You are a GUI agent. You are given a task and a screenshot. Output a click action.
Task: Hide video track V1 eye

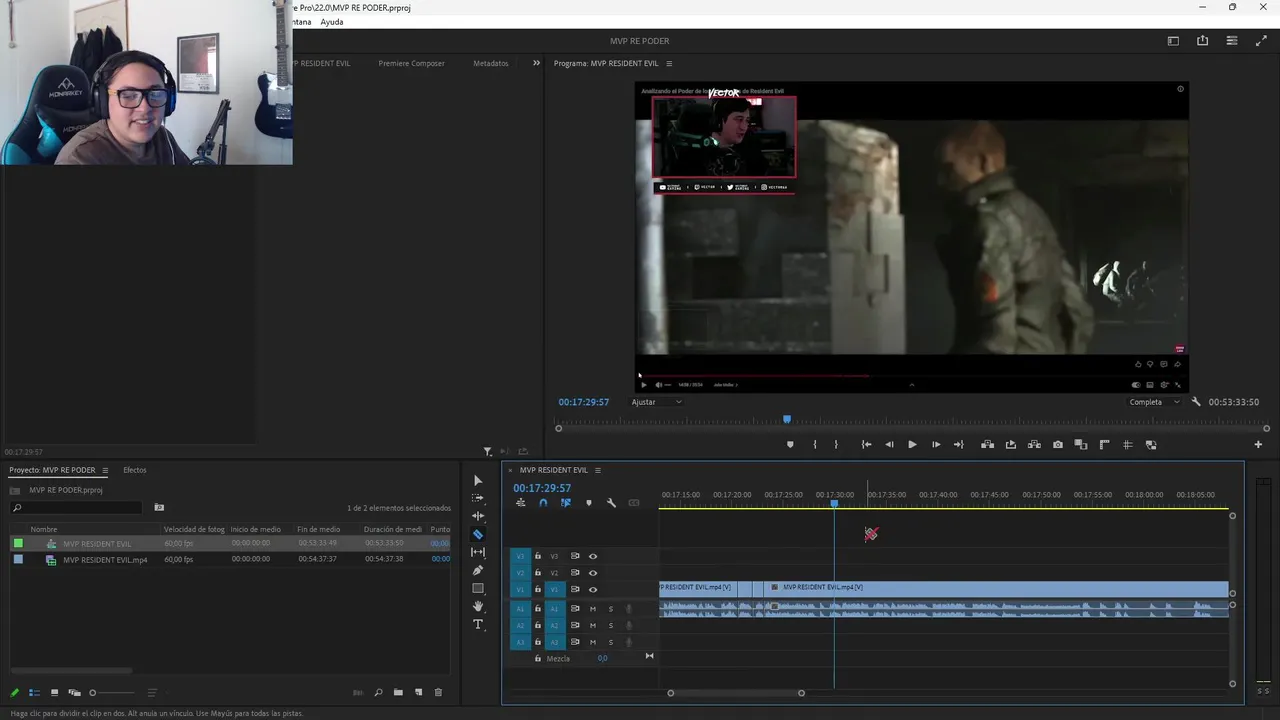pos(593,590)
